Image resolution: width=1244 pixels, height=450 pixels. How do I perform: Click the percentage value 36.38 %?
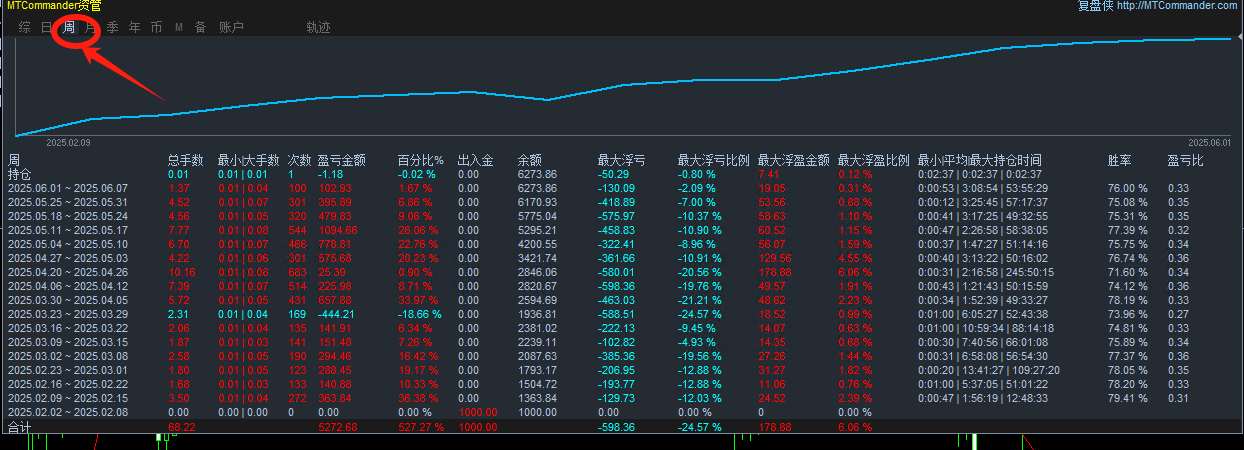[x=421, y=398]
